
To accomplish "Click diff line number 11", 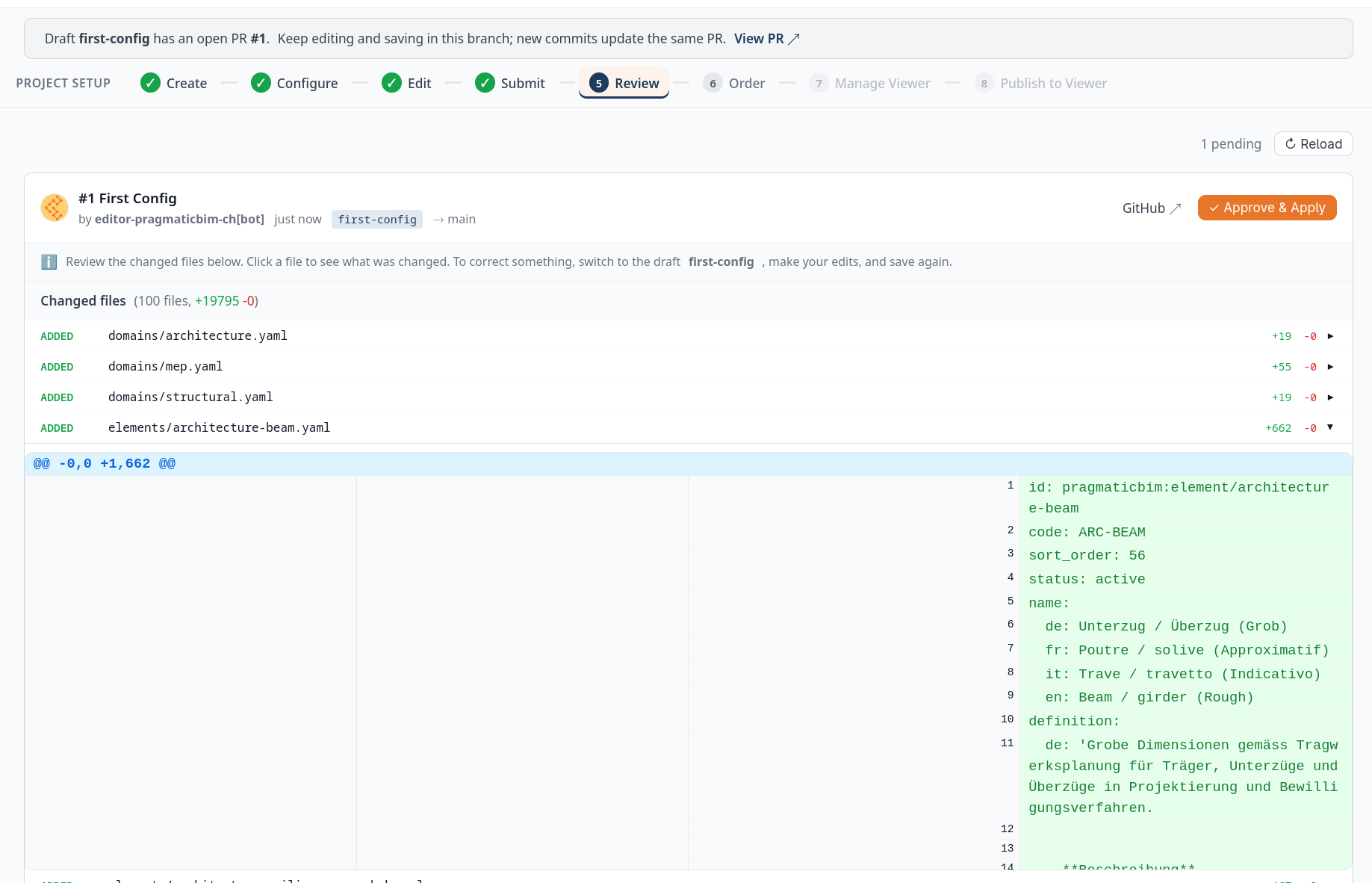I will click(x=1007, y=743).
